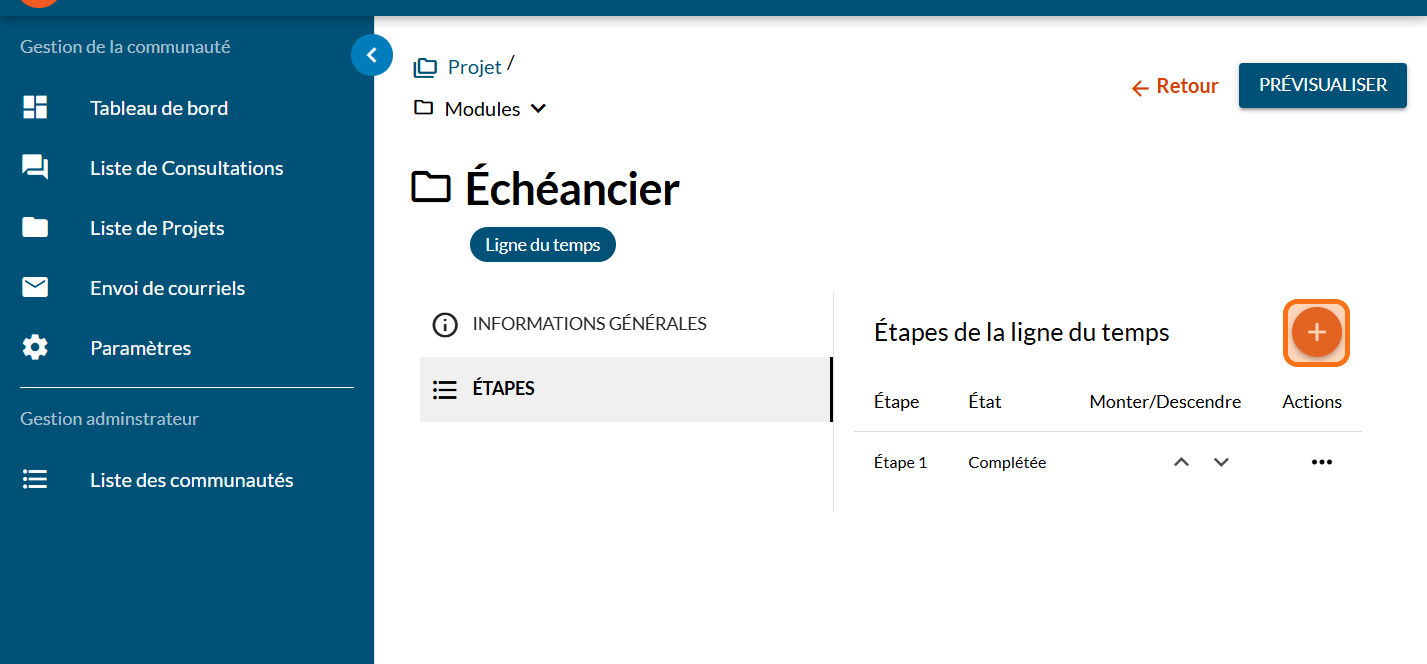This screenshot has height=664, width=1427.
Task: Click the Paramètres gear icon
Action: click(x=35, y=348)
